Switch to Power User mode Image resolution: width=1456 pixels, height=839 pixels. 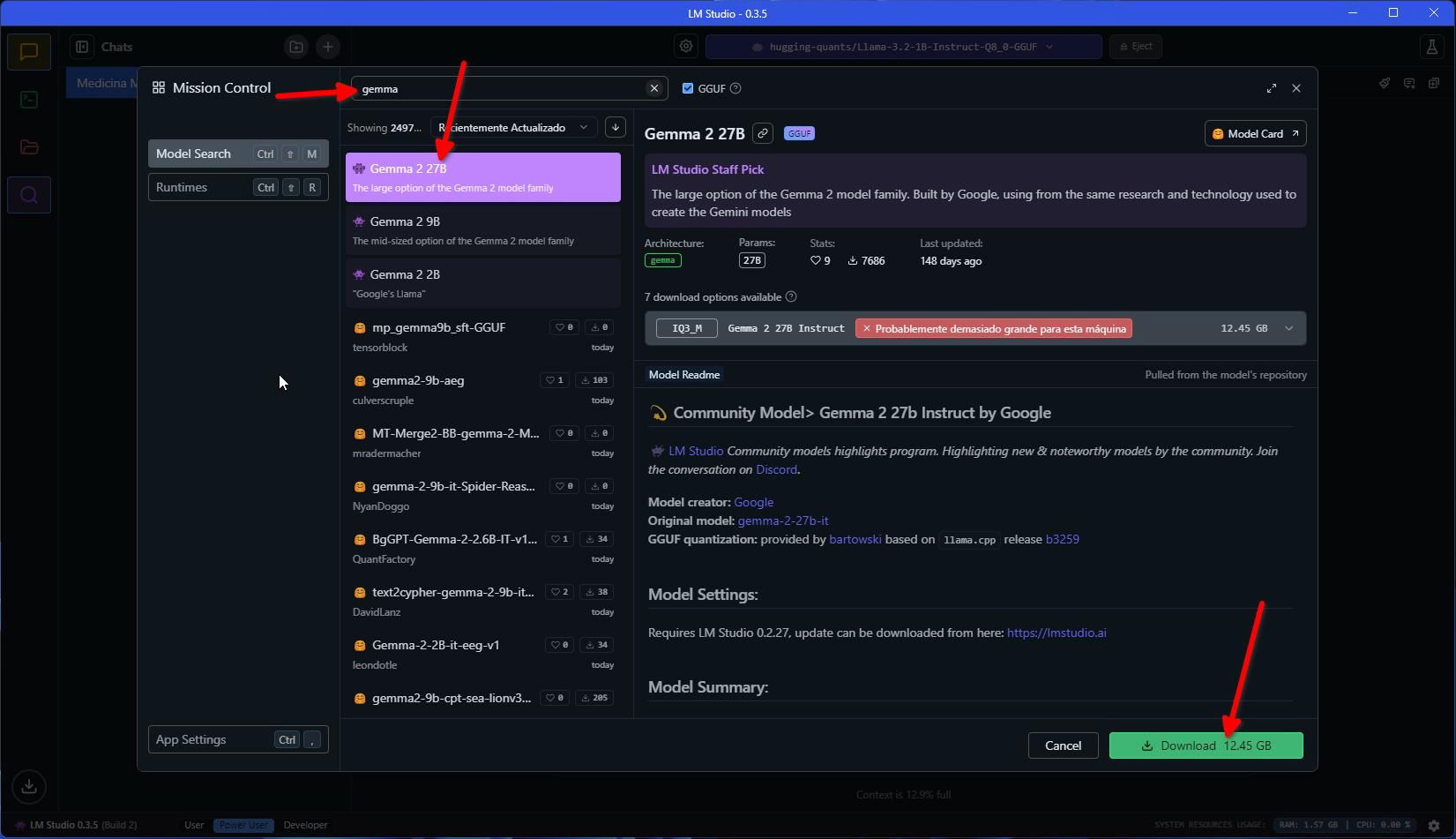click(243, 826)
